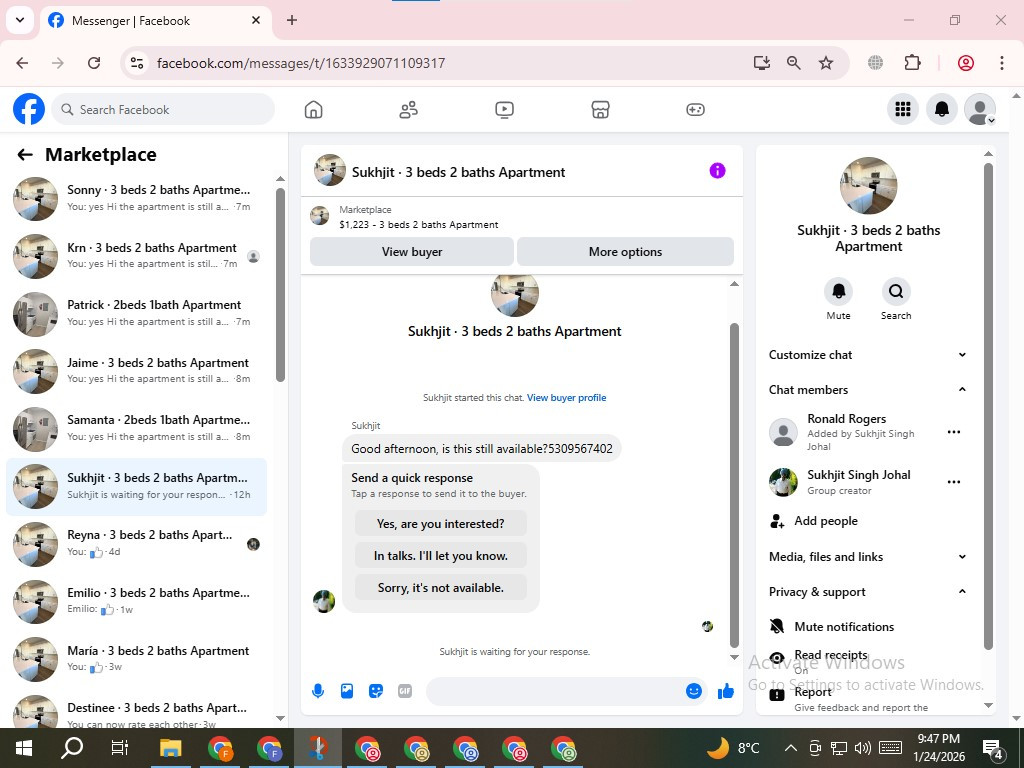Image resolution: width=1024 pixels, height=768 pixels.
Task: Click Search icon in chat details panel
Action: tap(896, 291)
